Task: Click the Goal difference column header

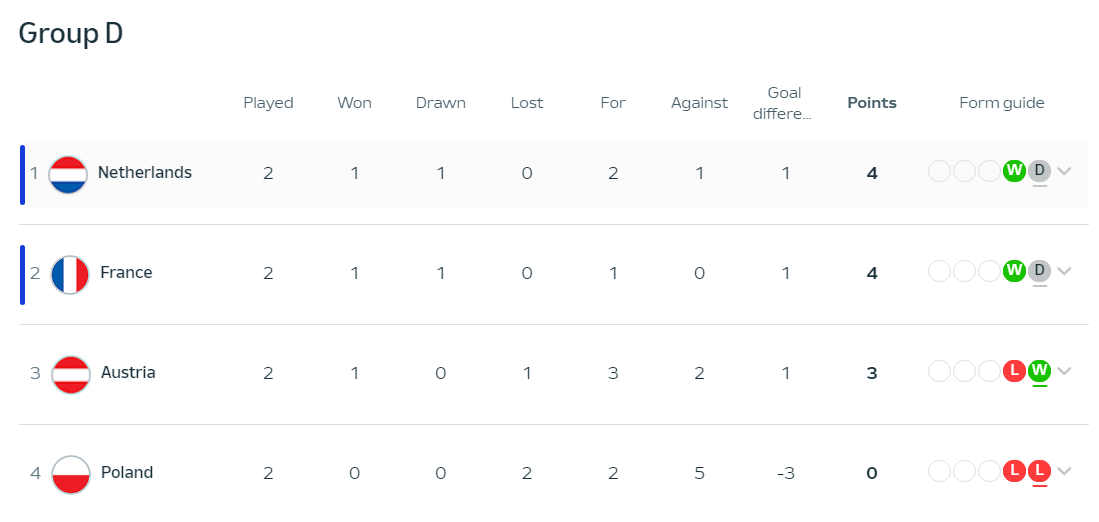Action: (x=785, y=103)
